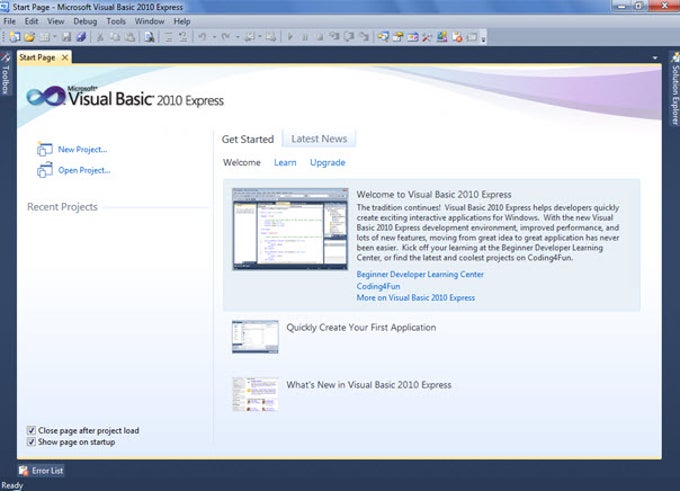Expand the active files tab dropdown

(x=655, y=58)
